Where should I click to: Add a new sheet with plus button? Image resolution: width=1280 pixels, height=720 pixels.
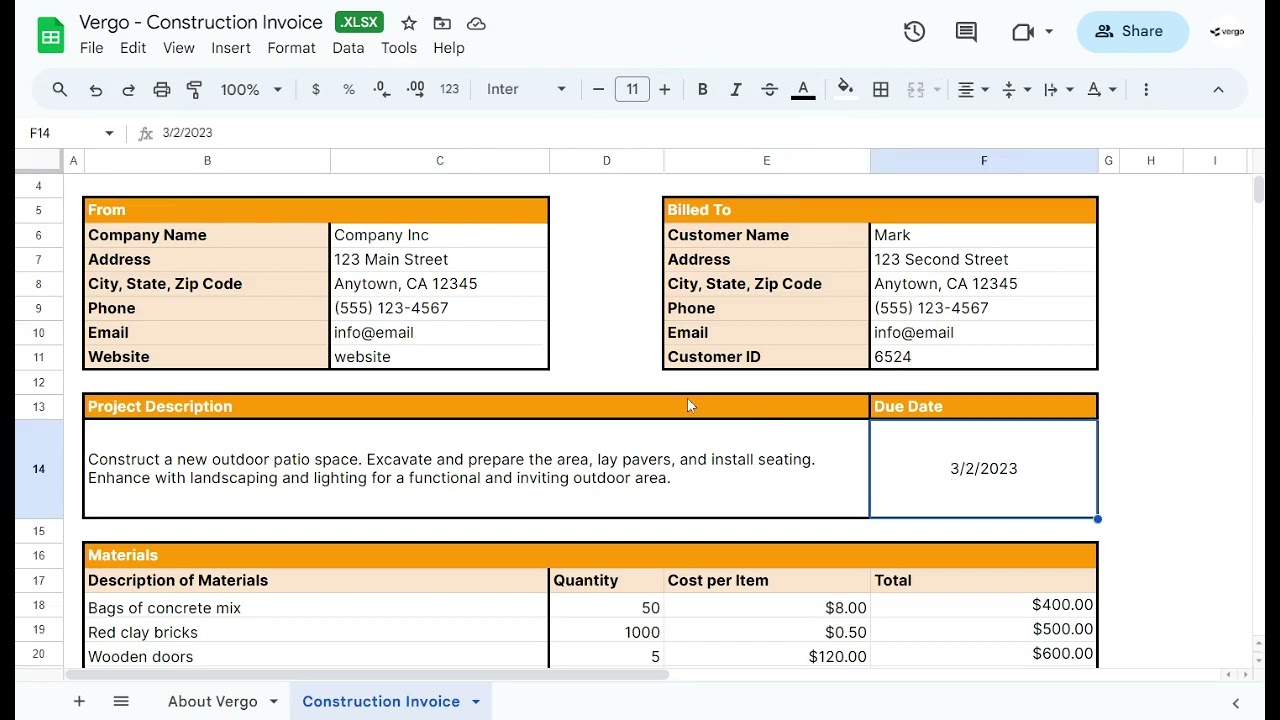tap(79, 702)
